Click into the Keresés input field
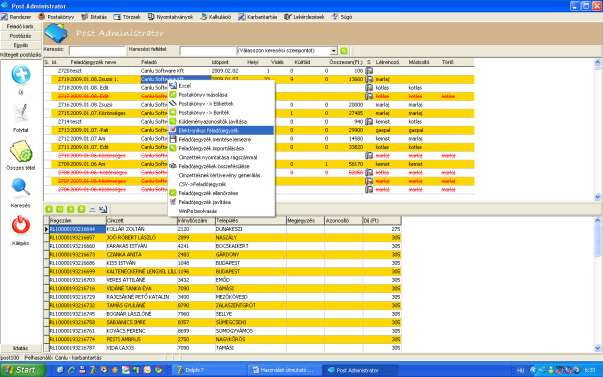Viewport: 603px width, 377px height. pyautogui.click(x=98, y=51)
